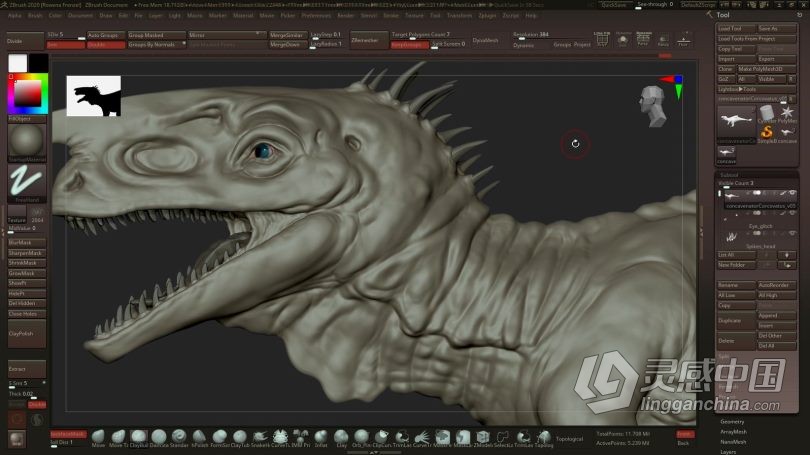Viewport: 810px width, 455px height.
Task: Select the white main color swatch
Action: click(18, 63)
